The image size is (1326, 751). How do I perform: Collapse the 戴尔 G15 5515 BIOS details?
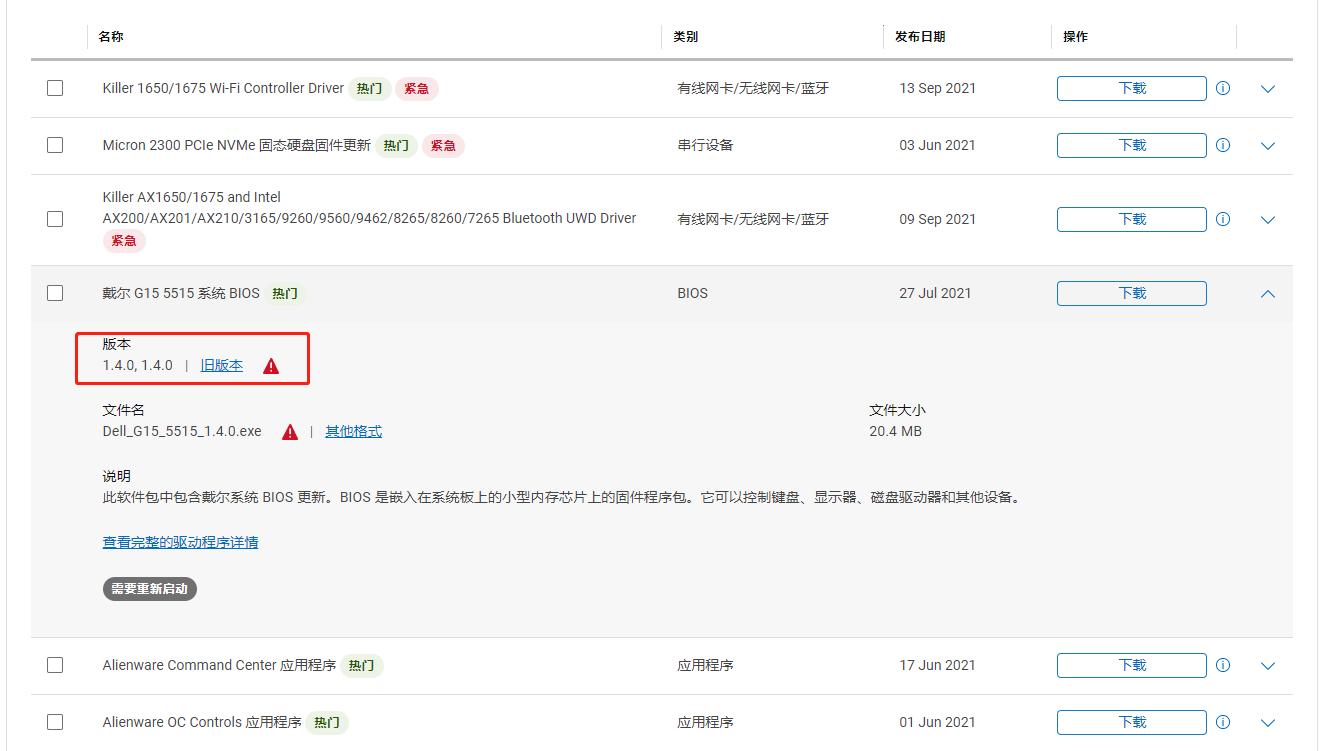1267,293
